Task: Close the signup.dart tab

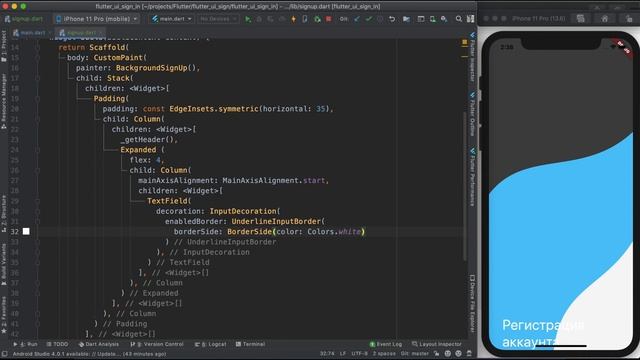Action: (101, 33)
